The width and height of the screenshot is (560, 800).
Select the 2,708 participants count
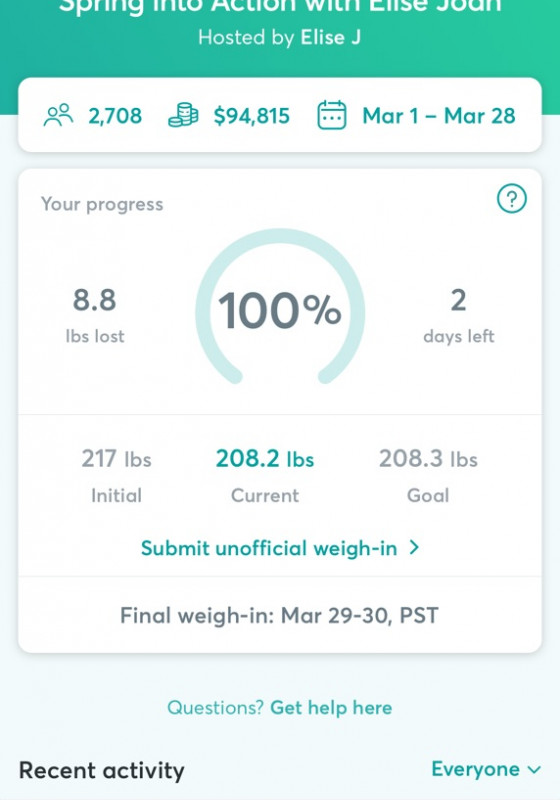(115, 116)
